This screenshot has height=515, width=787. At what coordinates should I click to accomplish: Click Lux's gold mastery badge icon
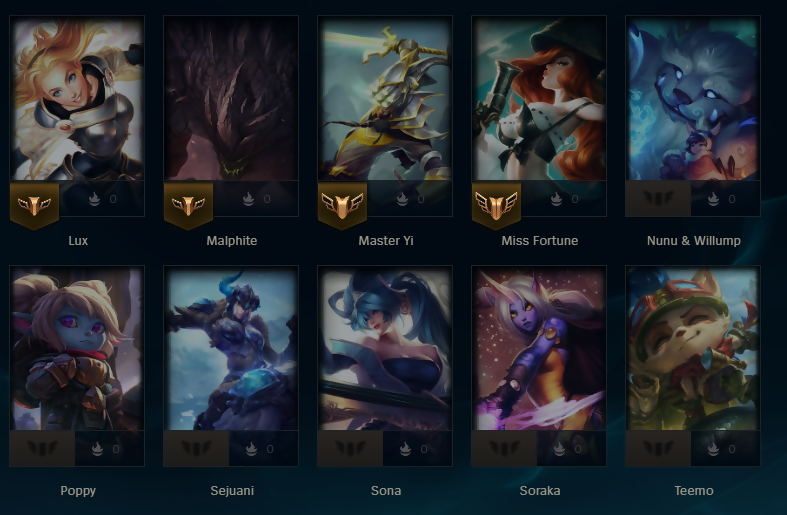[x=34, y=205]
